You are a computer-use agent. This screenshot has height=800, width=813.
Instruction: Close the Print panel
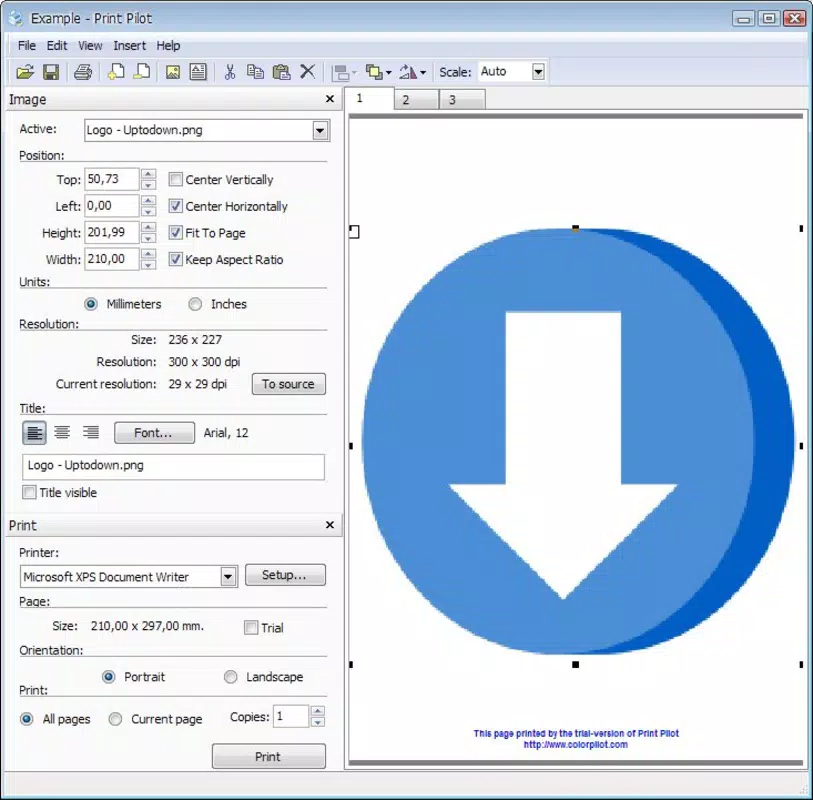[x=330, y=525]
